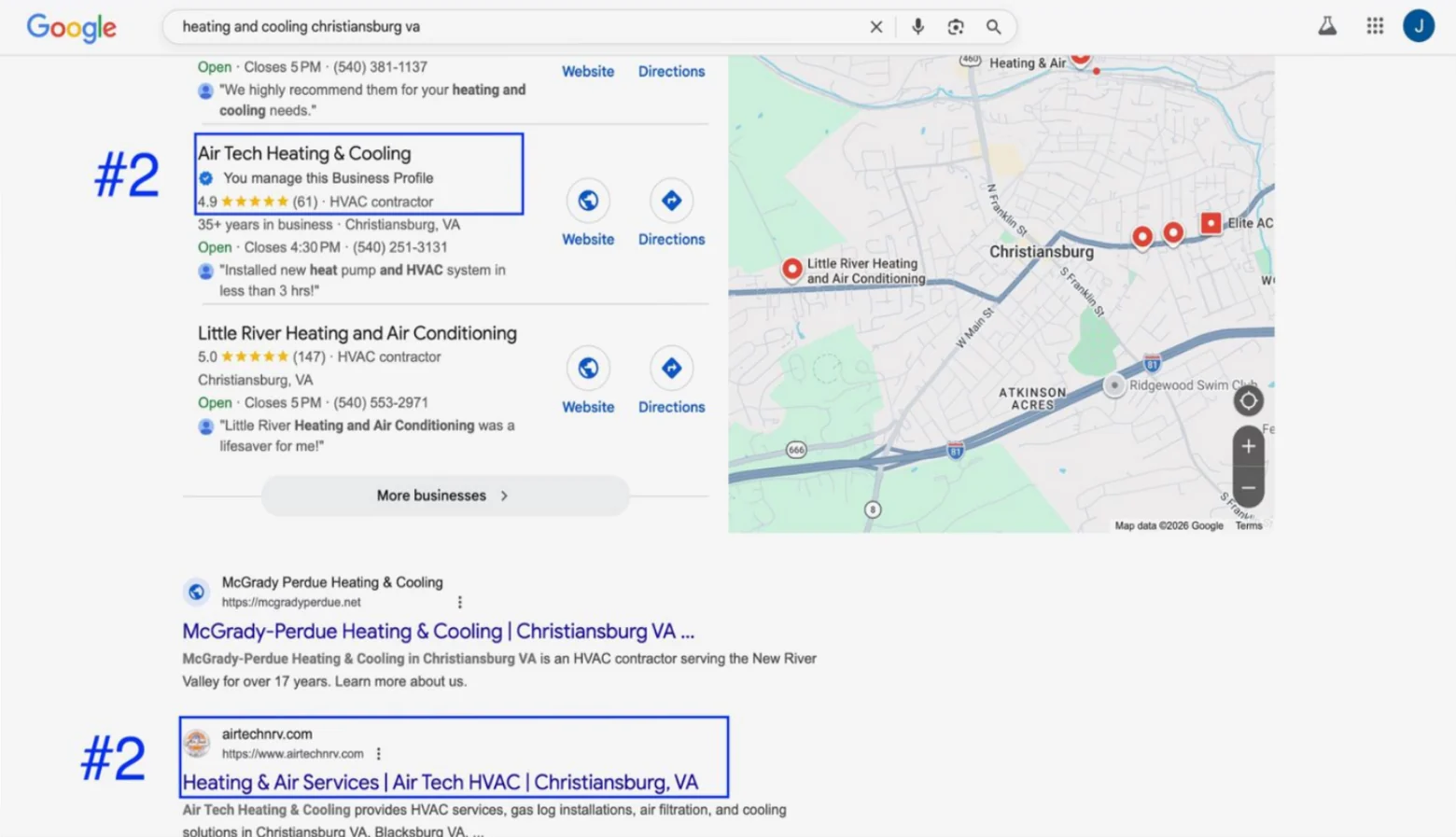This screenshot has height=837, width=1456.
Task: Start voice search with the microphone icon
Action: click(x=917, y=27)
